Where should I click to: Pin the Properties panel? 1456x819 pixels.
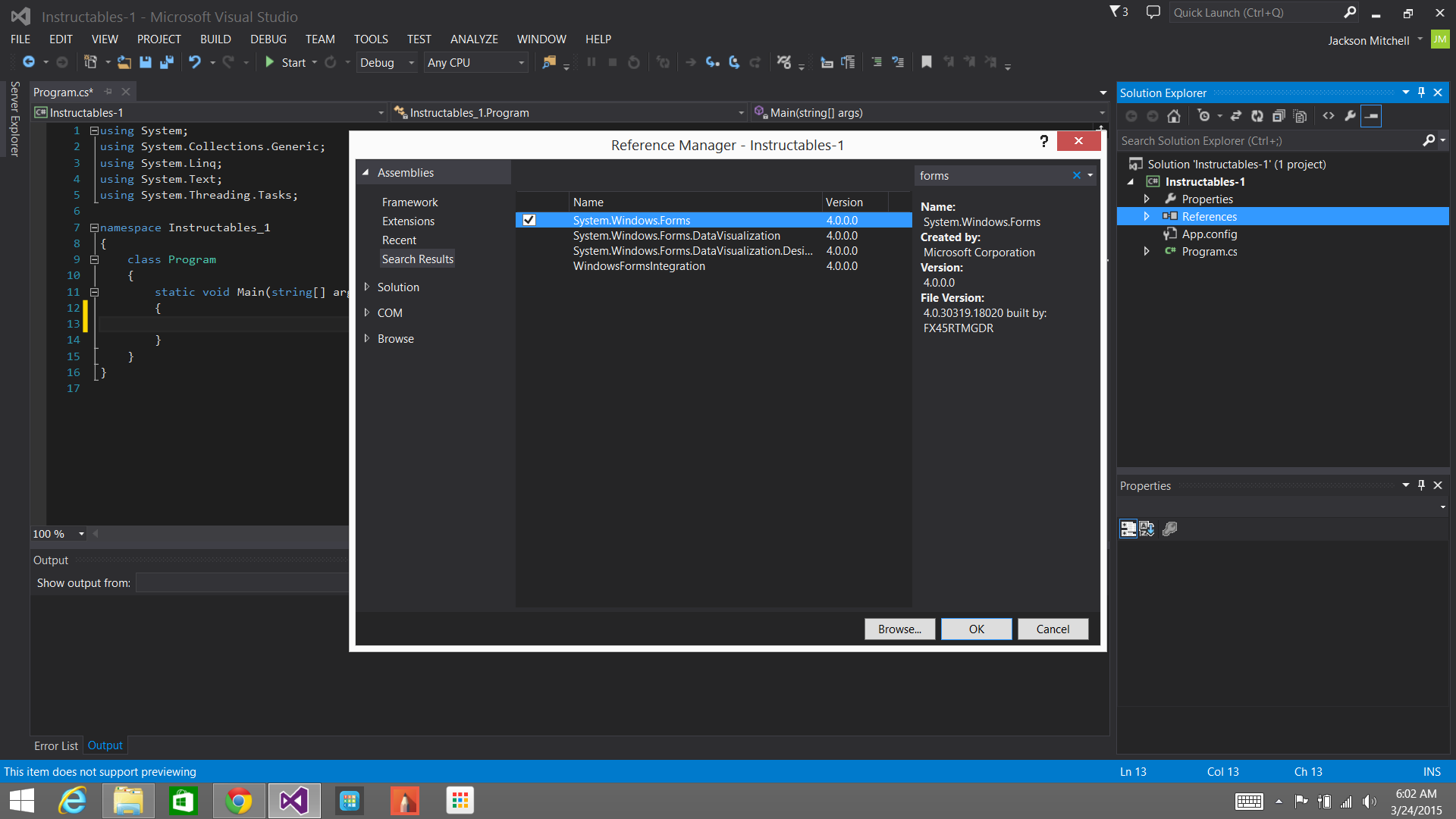(x=1422, y=485)
